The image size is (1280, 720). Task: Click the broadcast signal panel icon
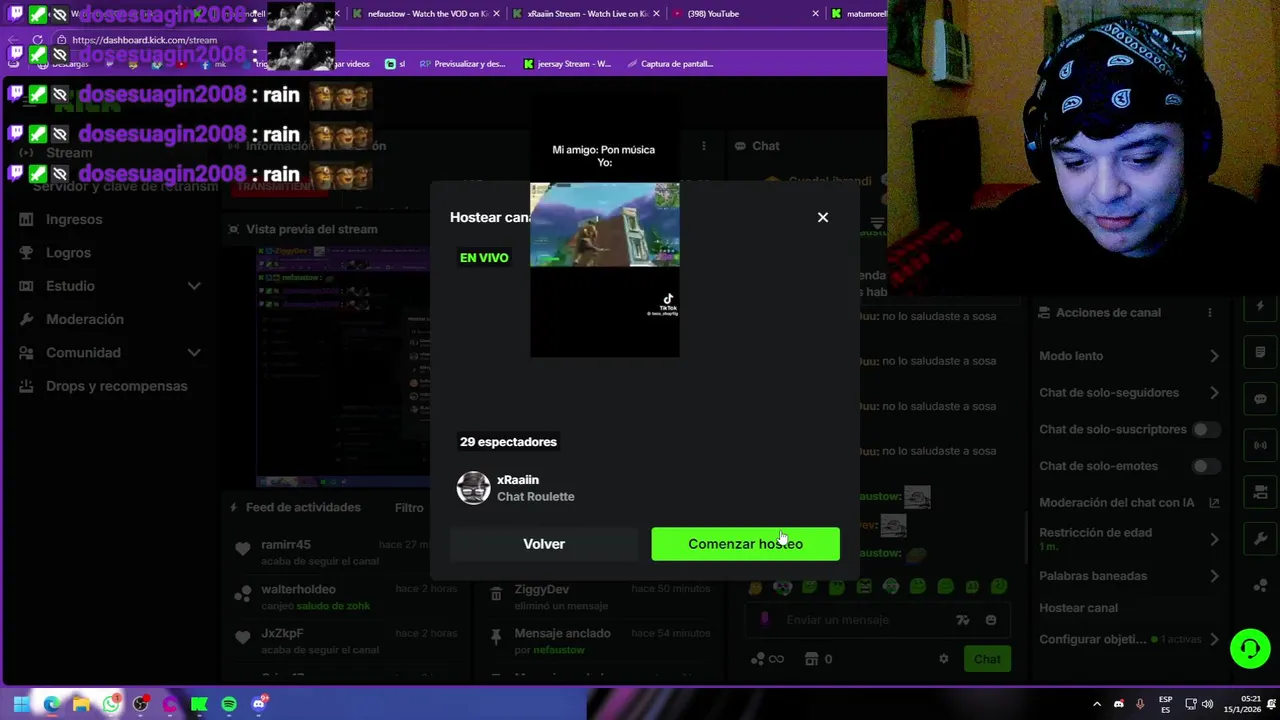[x=1260, y=445]
